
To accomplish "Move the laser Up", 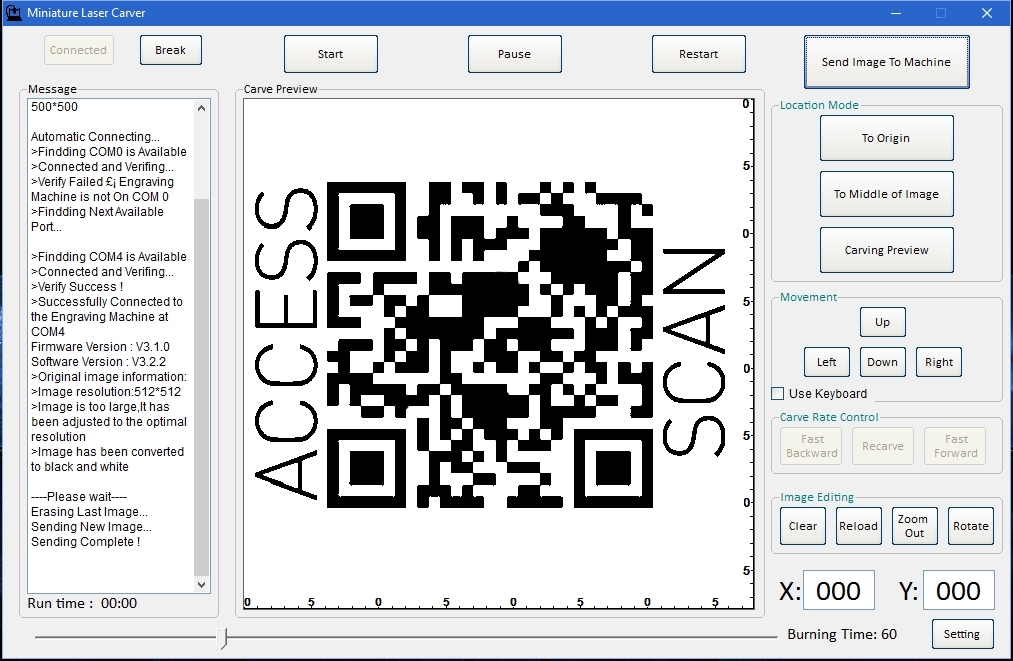I will [882, 322].
